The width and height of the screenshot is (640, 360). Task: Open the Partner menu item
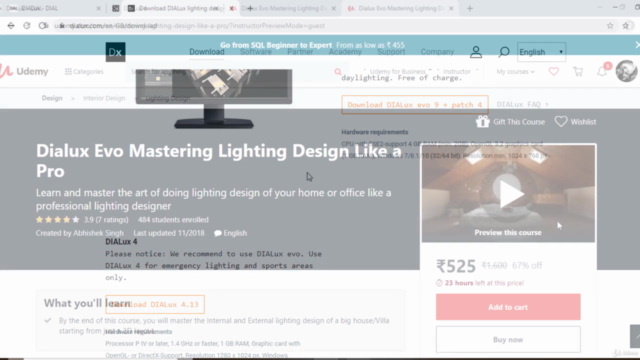pyautogui.click(x=300, y=52)
